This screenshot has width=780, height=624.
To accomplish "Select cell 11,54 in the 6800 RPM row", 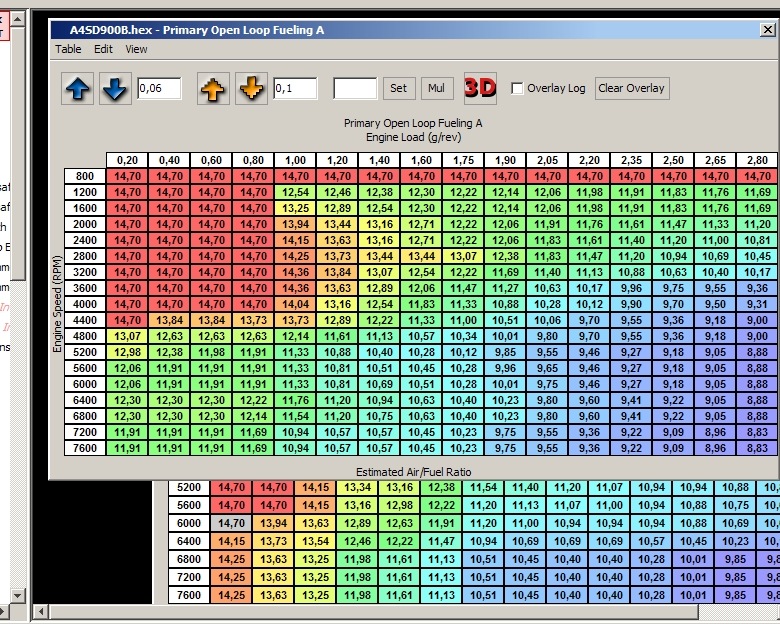I will (295, 416).
